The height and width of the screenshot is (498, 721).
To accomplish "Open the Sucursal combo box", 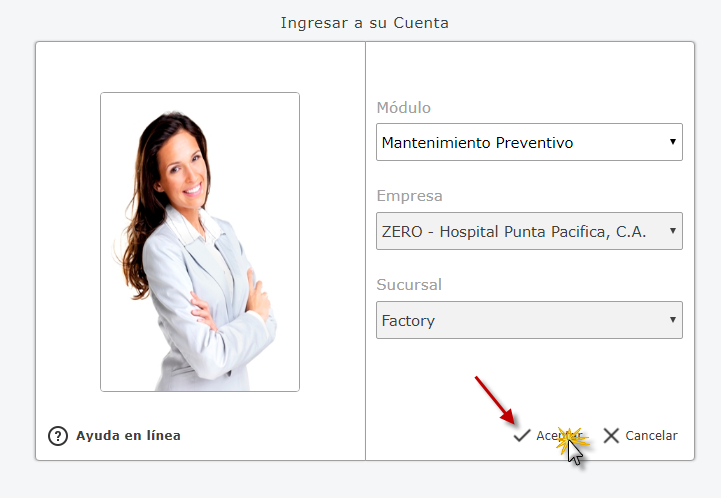I will click(x=529, y=320).
